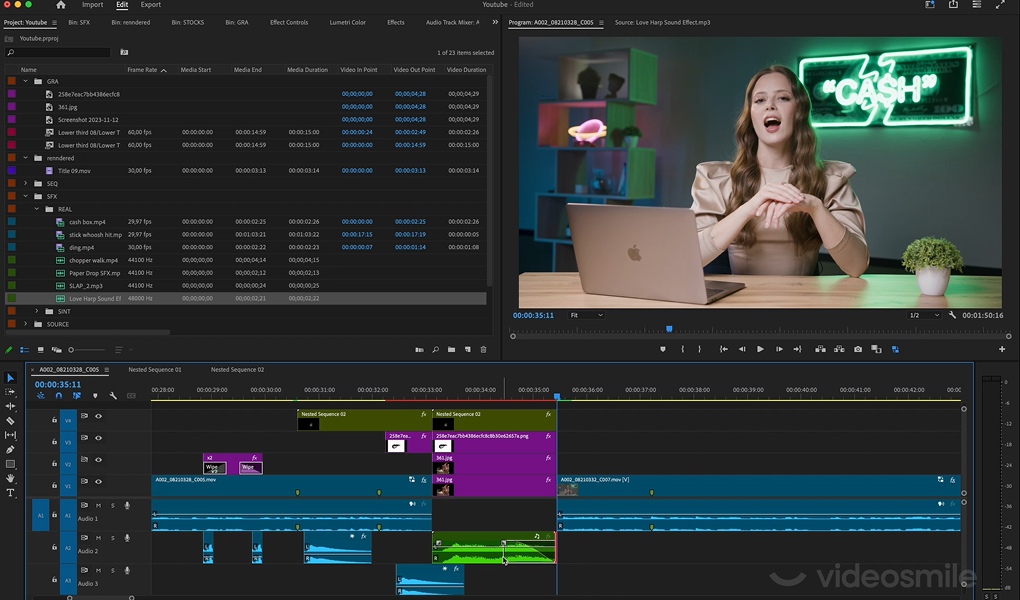Toggle track lock on V4

pos(55,420)
